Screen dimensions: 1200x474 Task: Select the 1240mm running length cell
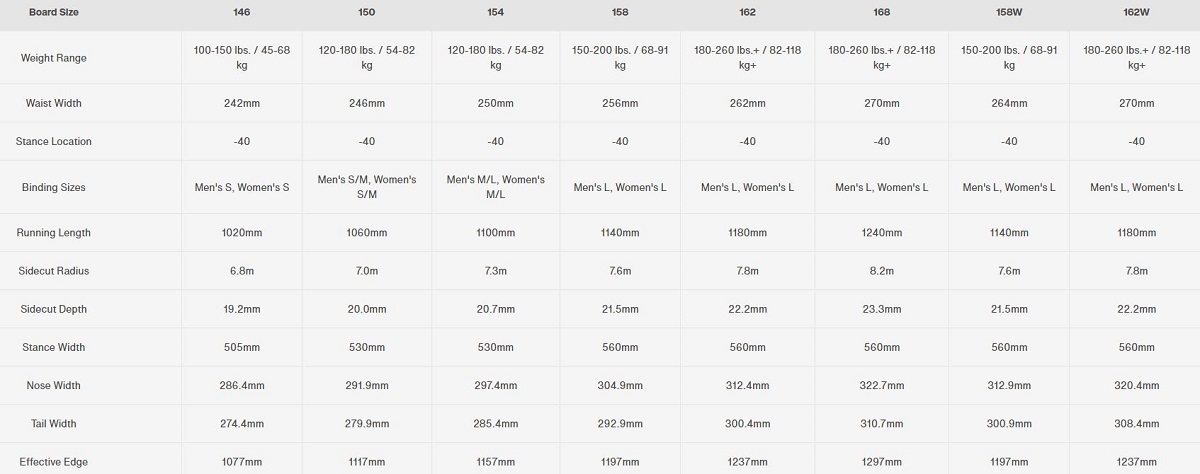pyautogui.click(x=881, y=233)
